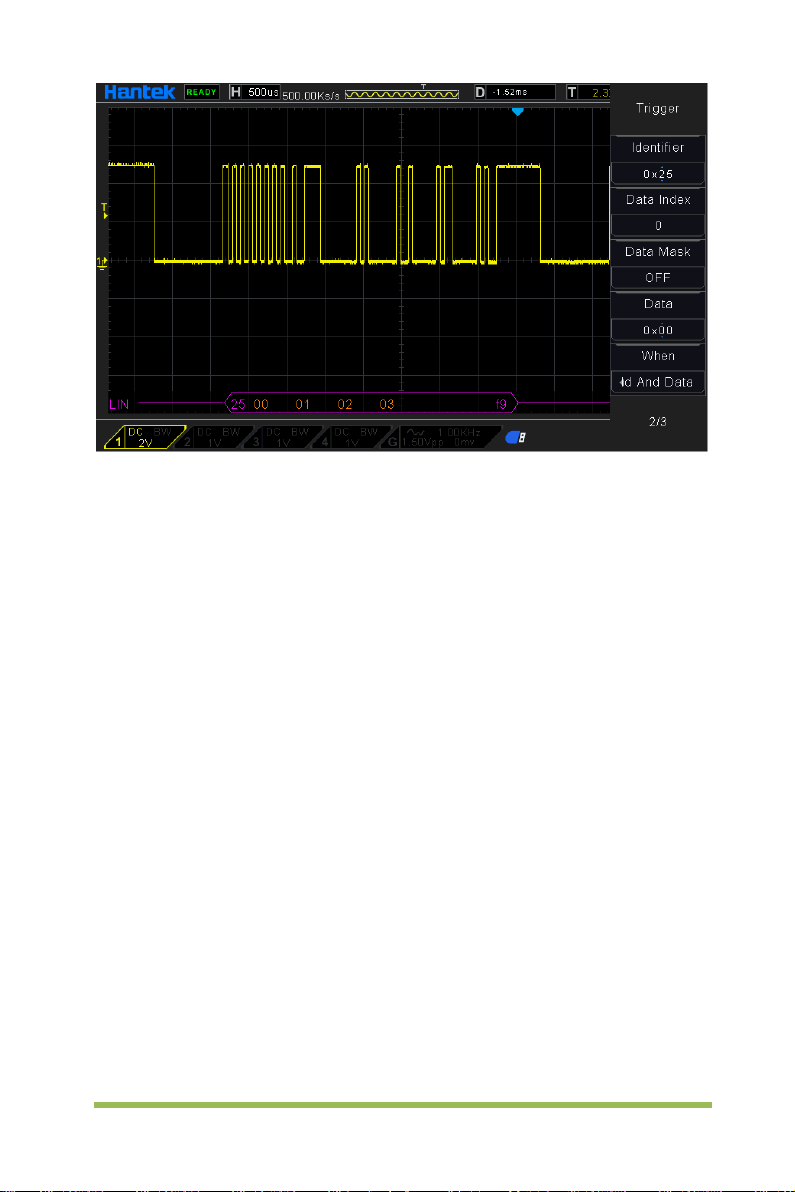Image resolution: width=795 pixels, height=1192 pixels.
Task: Click the H 500us timebase readout
Action: [255, 92]
